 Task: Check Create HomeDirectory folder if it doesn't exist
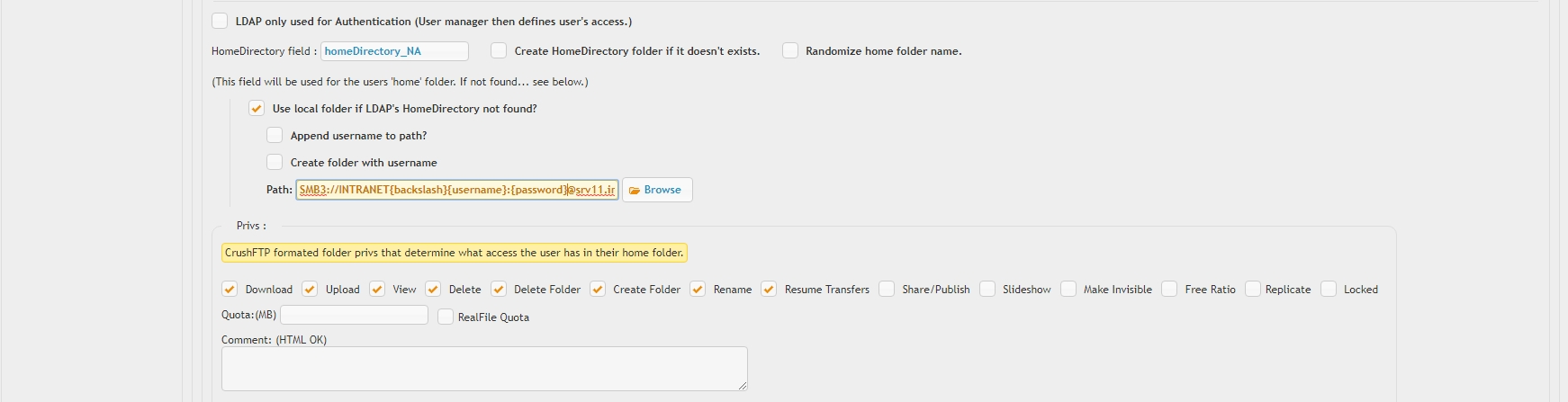pyautogui.click(x=499, y=50)
